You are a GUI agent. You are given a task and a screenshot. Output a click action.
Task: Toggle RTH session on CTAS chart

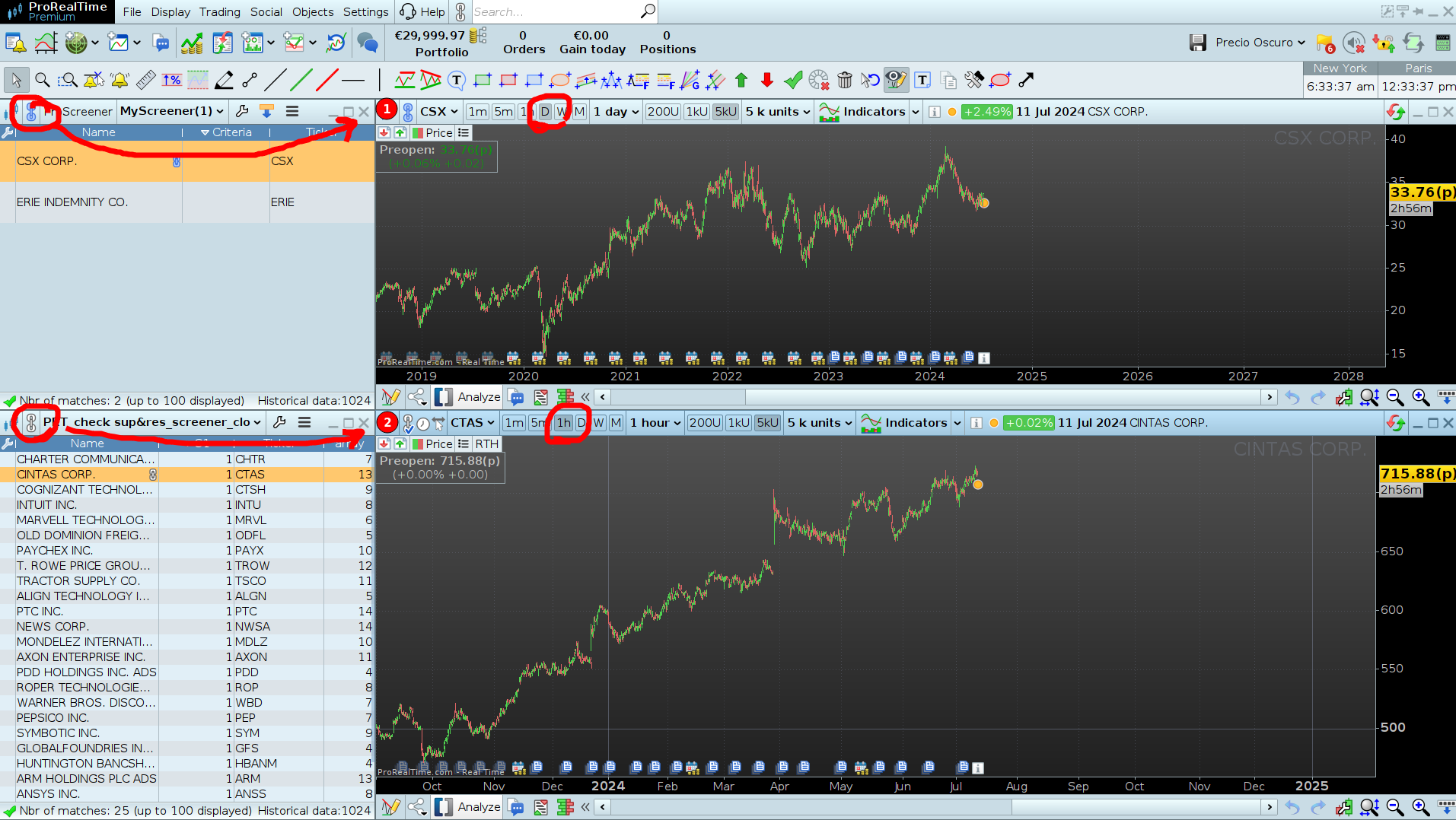point(487,444)
